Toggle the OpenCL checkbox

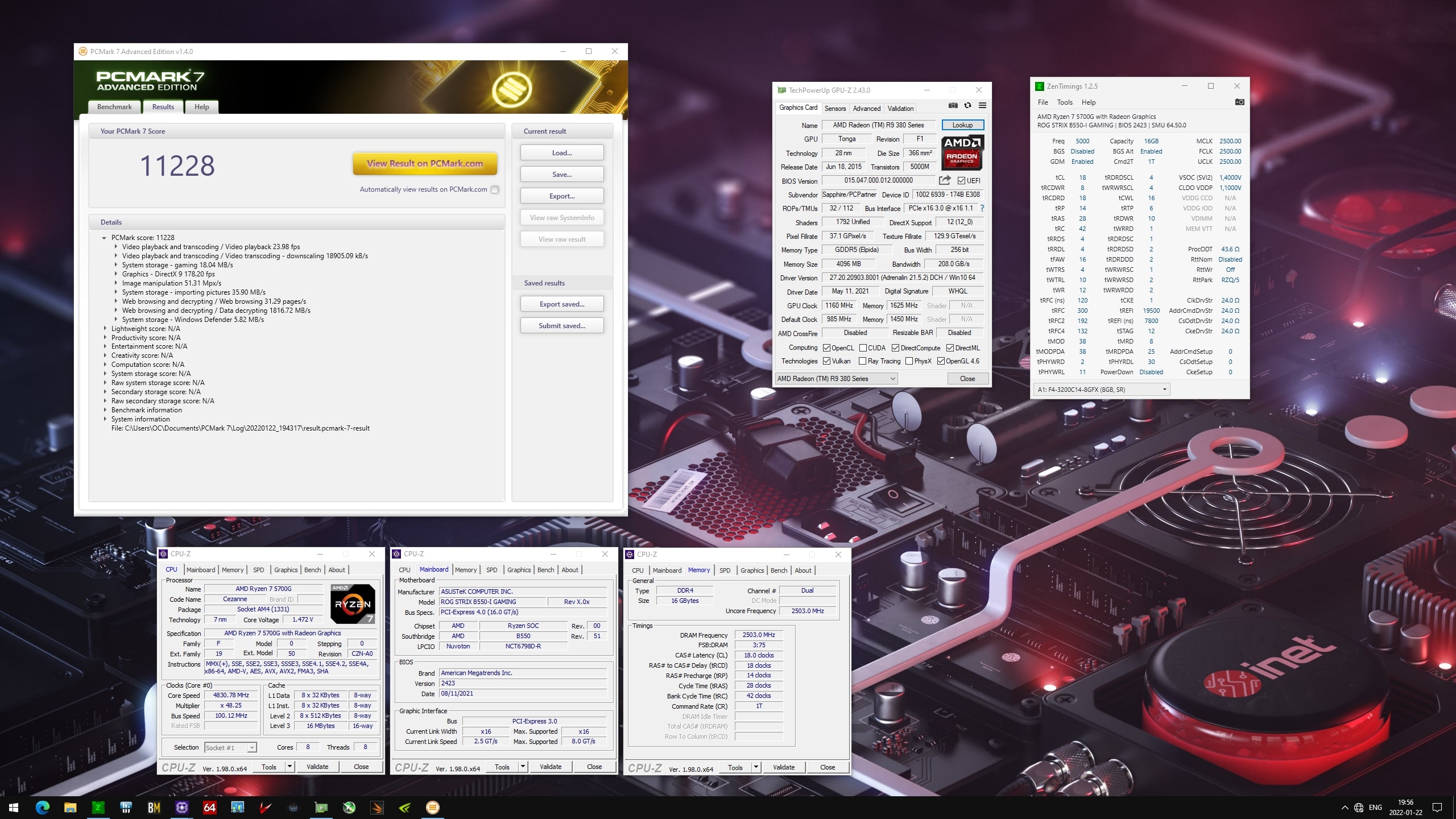click(826, 348)
